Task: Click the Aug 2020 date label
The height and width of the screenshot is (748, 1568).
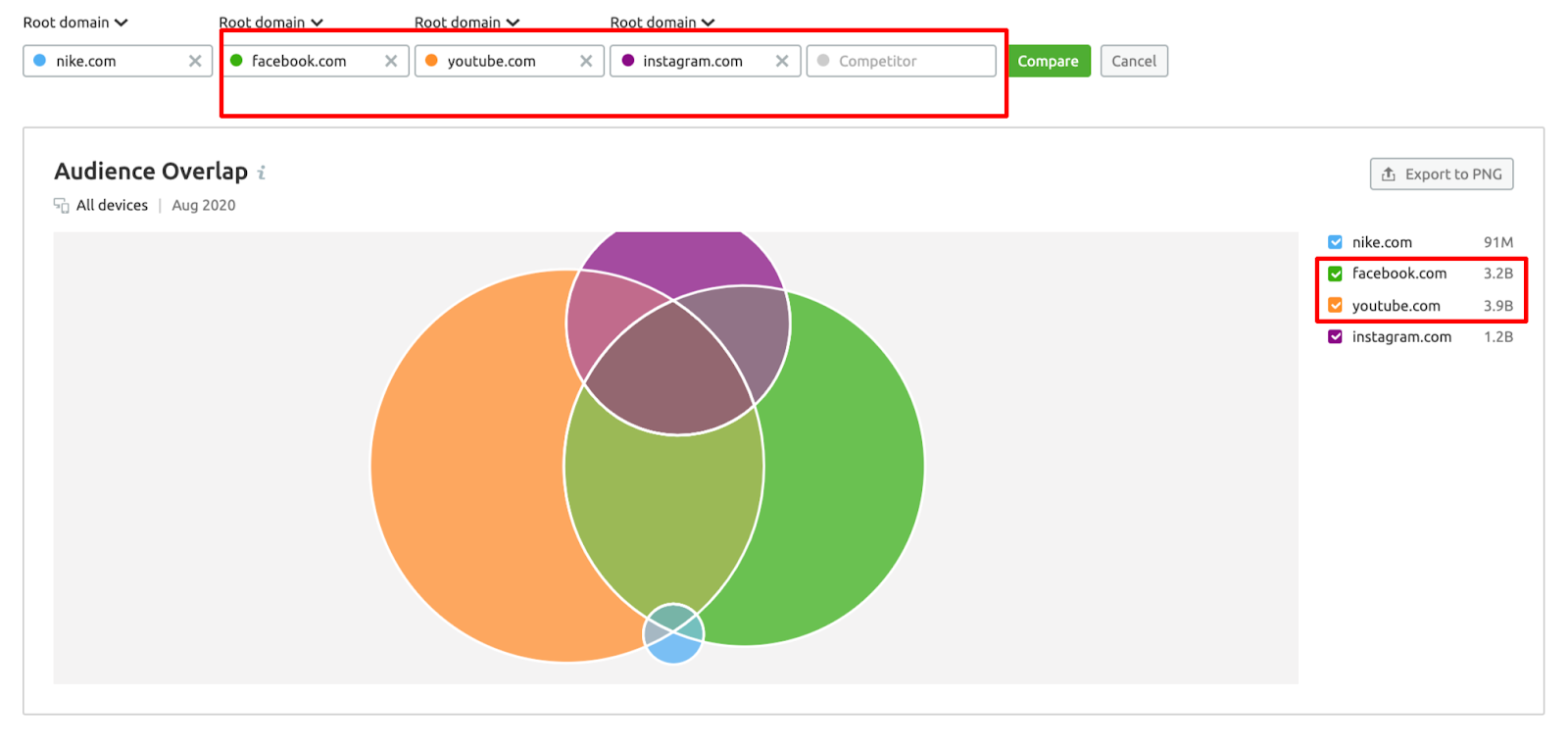Action: coord(204,205)
